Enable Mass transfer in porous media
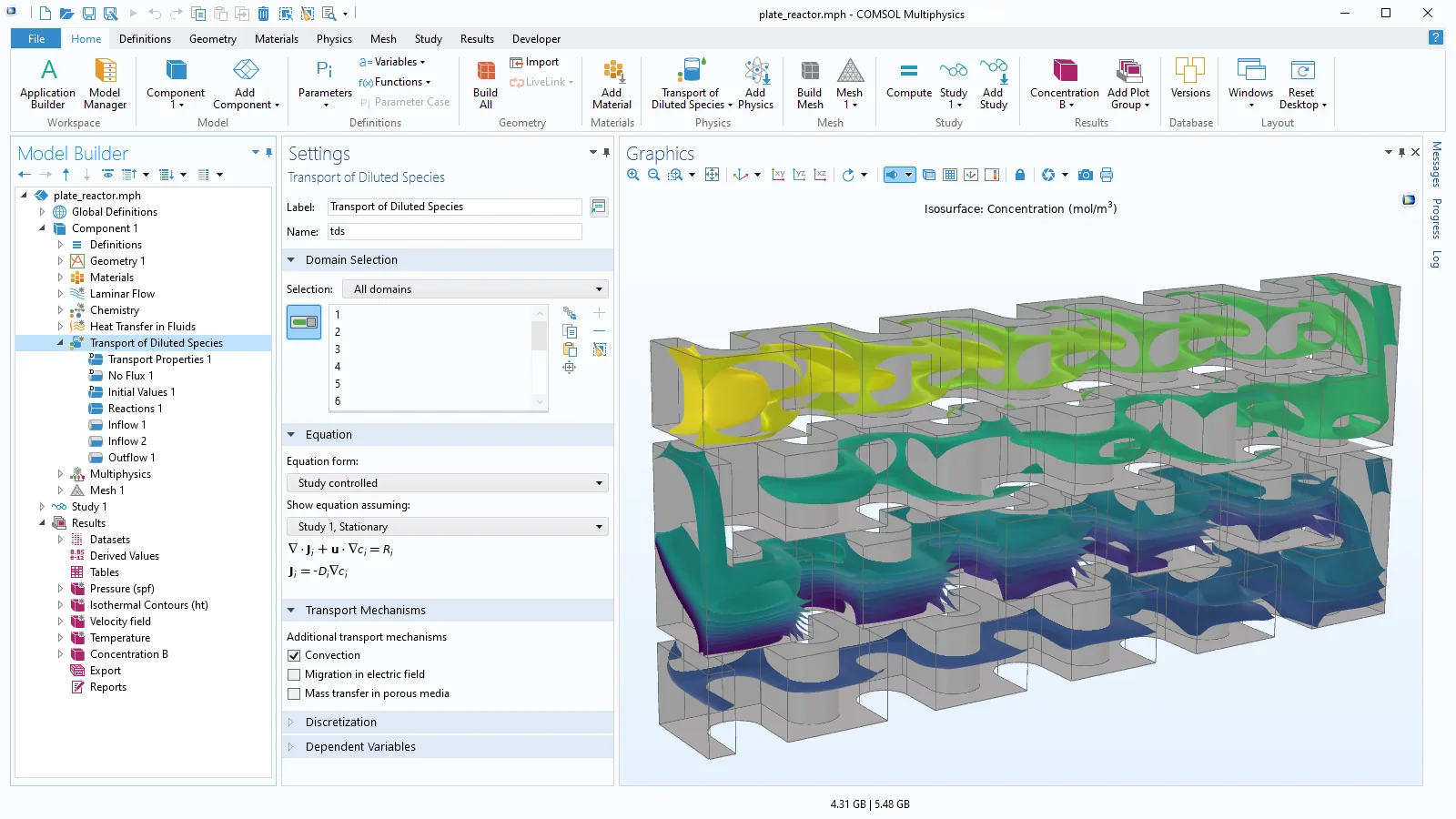This screenshot has width=1456, height=819. 294,693
